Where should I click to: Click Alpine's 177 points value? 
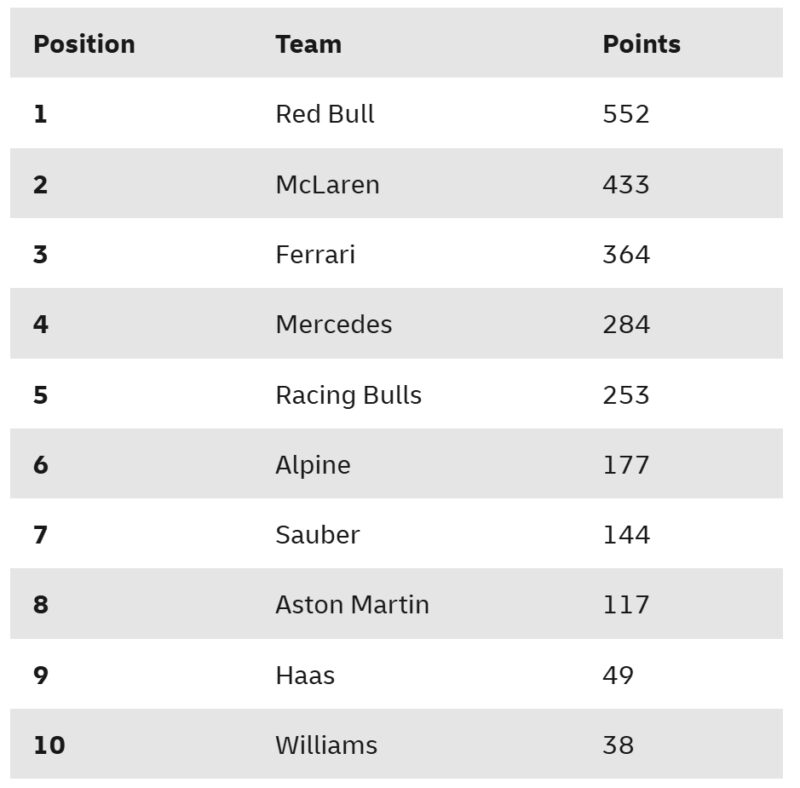(x=626, y=465)
